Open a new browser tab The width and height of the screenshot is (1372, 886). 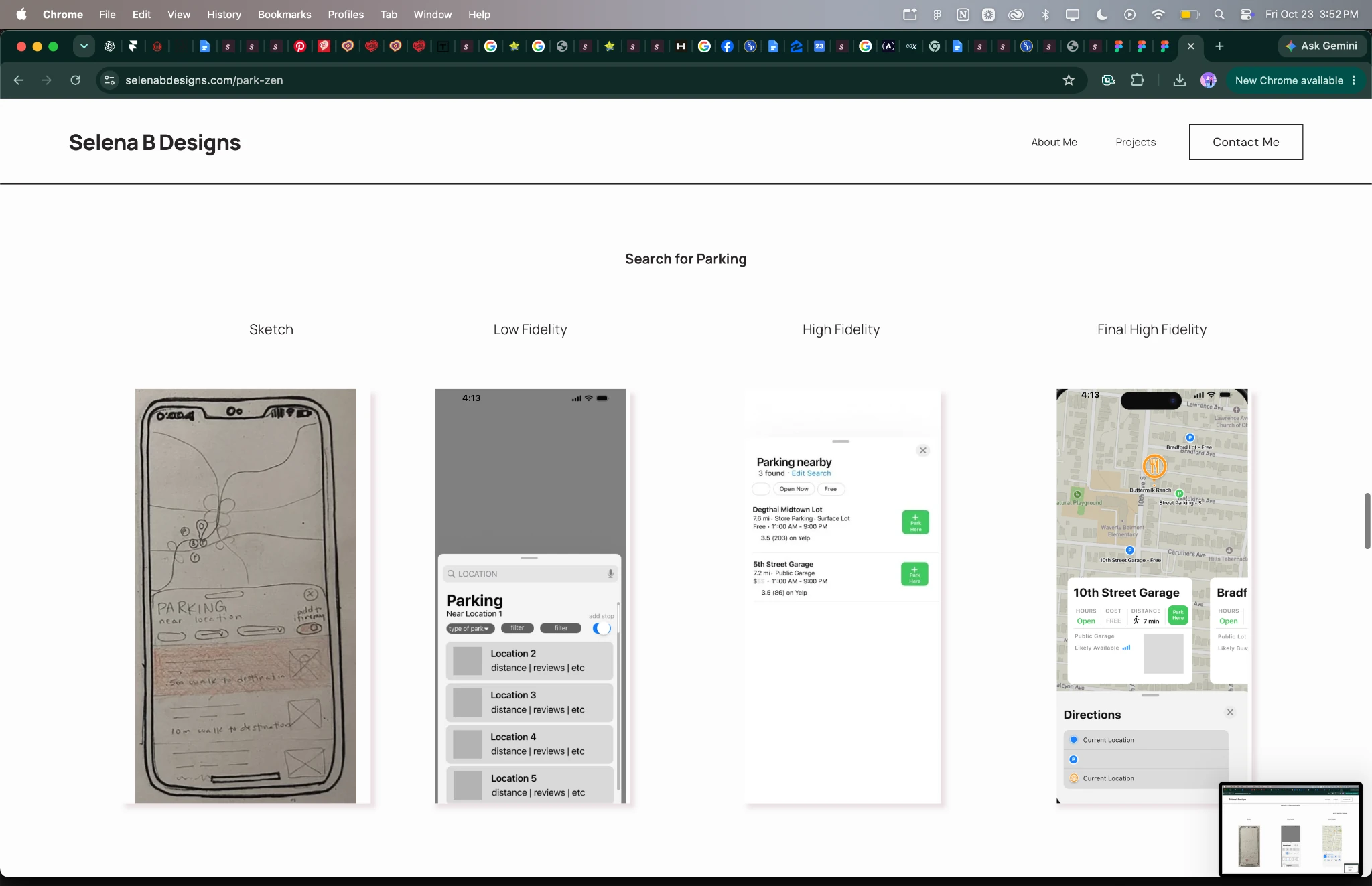click(1219, 46)
